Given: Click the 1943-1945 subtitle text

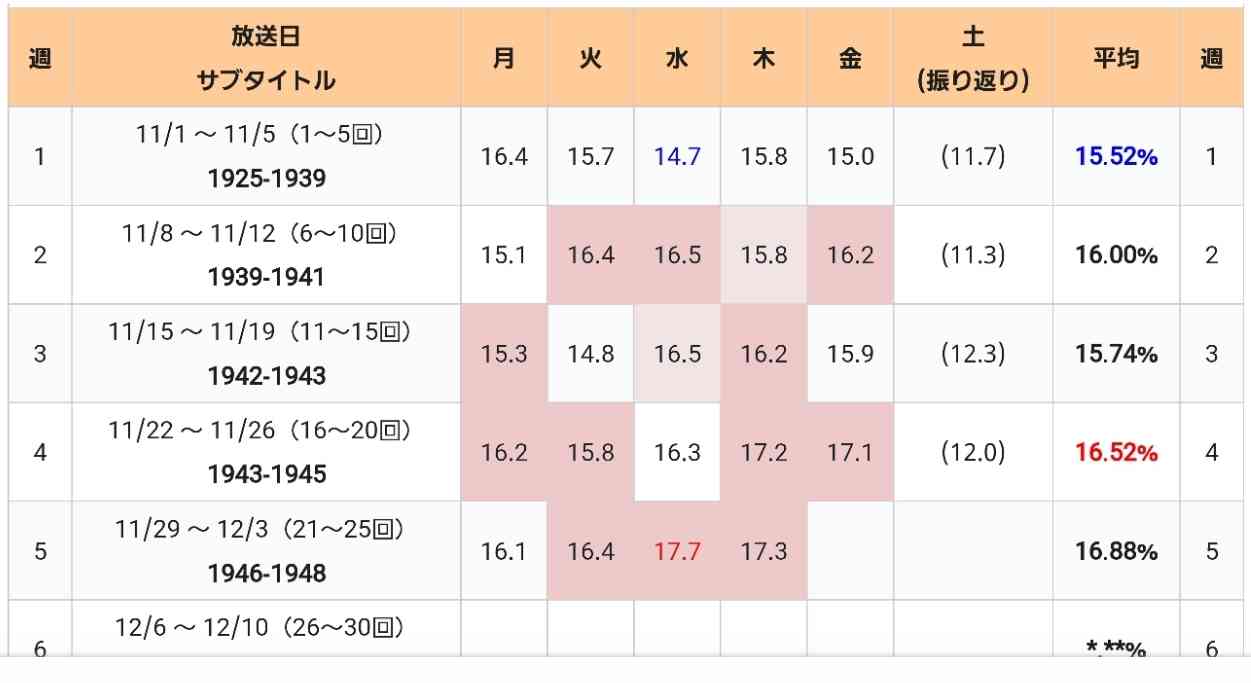Looking at the screenshot, I should click(x=266, y=475).
